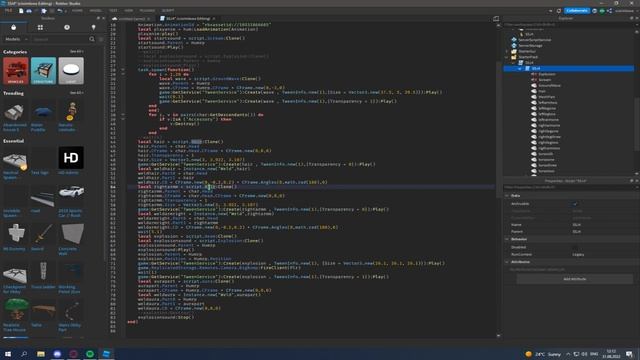Open the VIEW ribbon tab

[x=129, y=11]
